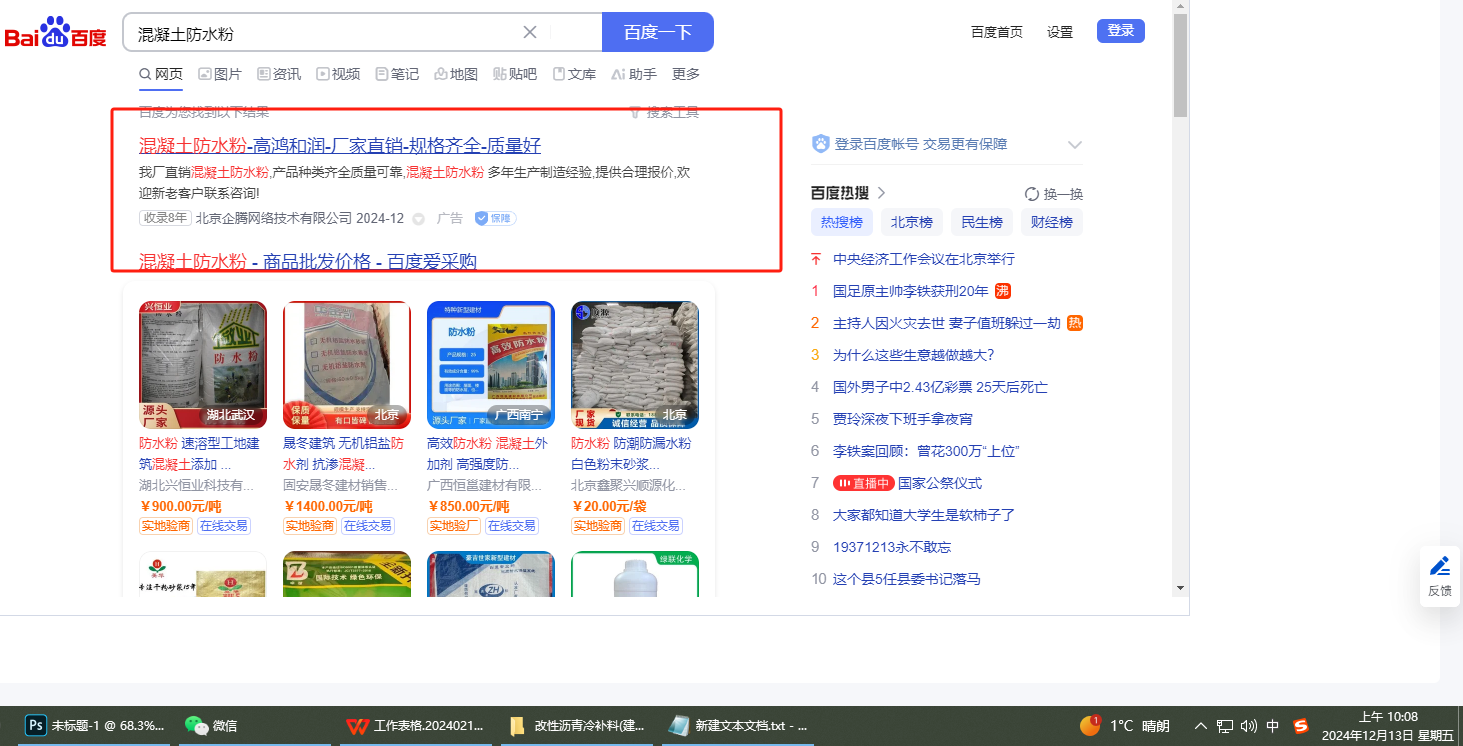1463x746 pixels.
Task: Switch to the 贴吧 search tab
Action: [515, 74]
